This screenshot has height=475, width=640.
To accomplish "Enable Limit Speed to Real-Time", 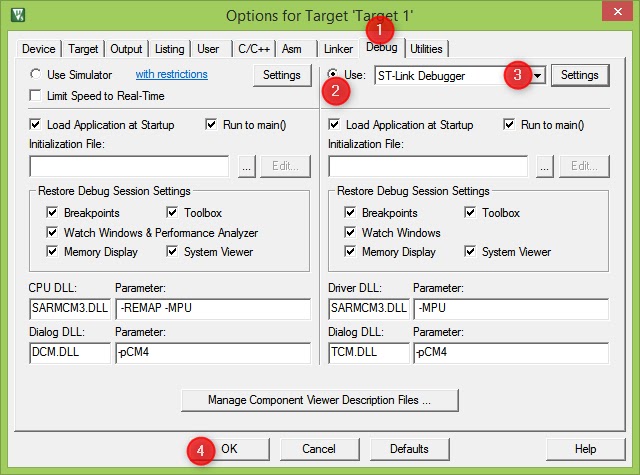I will (36, 95).
